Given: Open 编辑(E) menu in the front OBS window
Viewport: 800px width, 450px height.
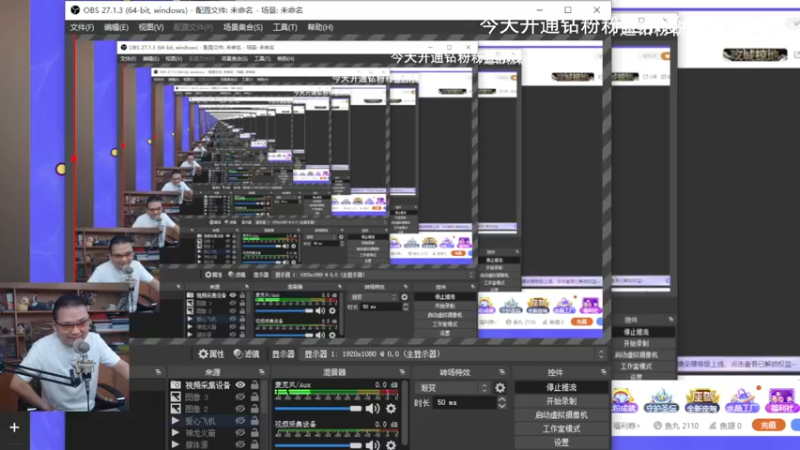Looking at the screenshot, I should click(x=116, y=27).
